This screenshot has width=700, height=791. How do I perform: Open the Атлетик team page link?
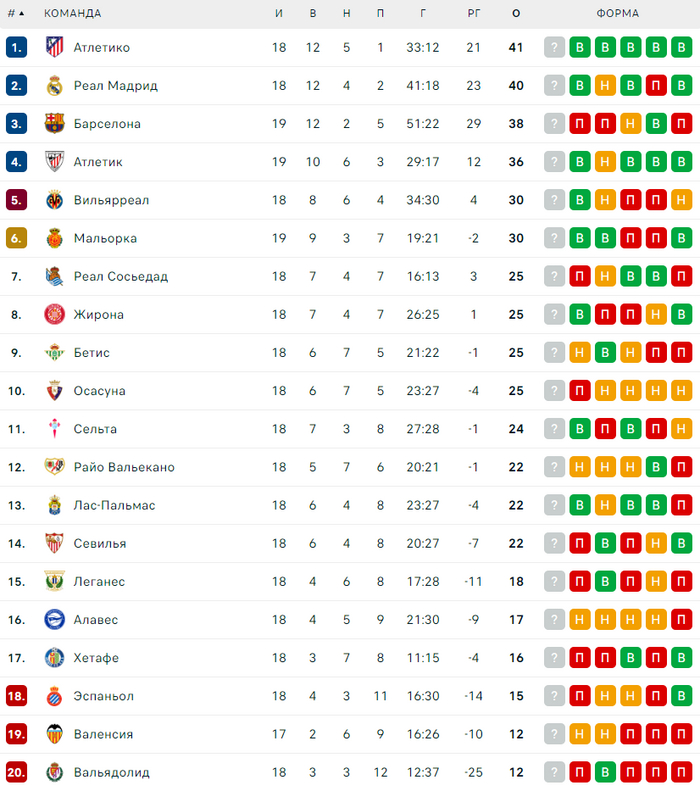[x=98, y=162]
